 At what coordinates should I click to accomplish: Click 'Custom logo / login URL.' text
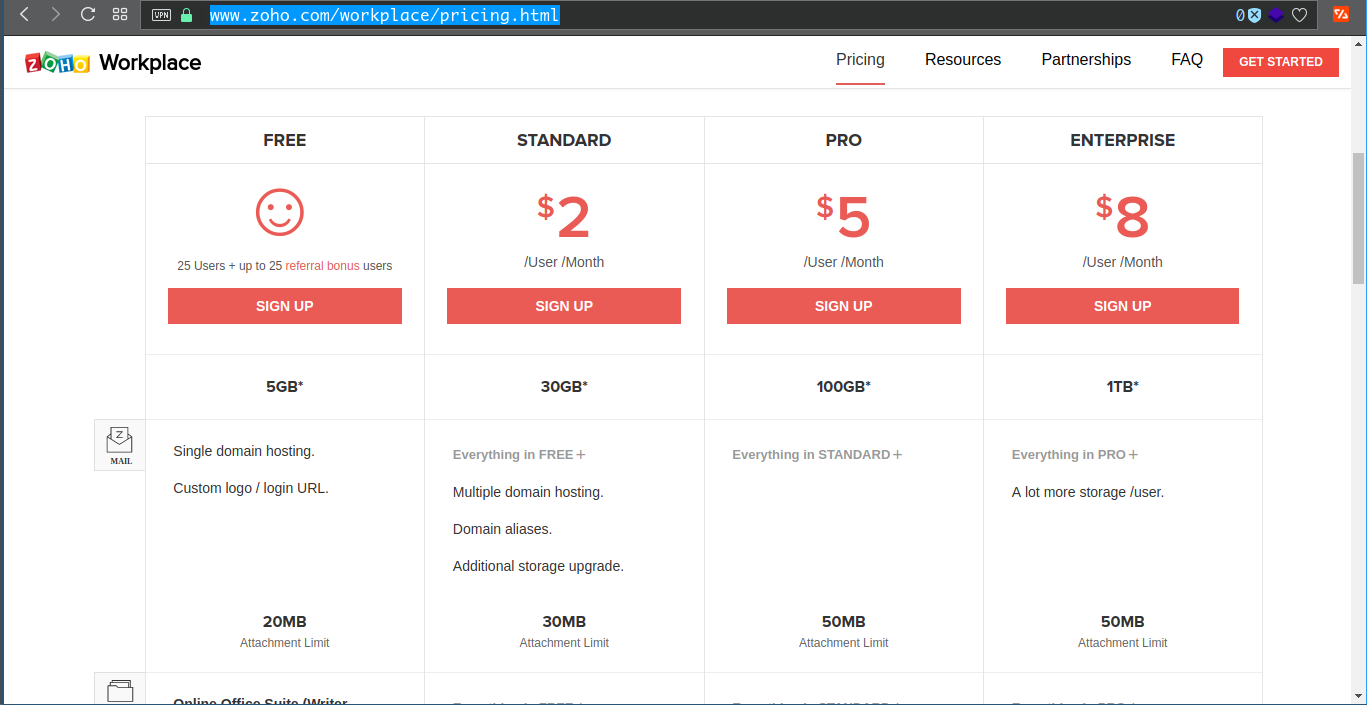coord(251,488)
